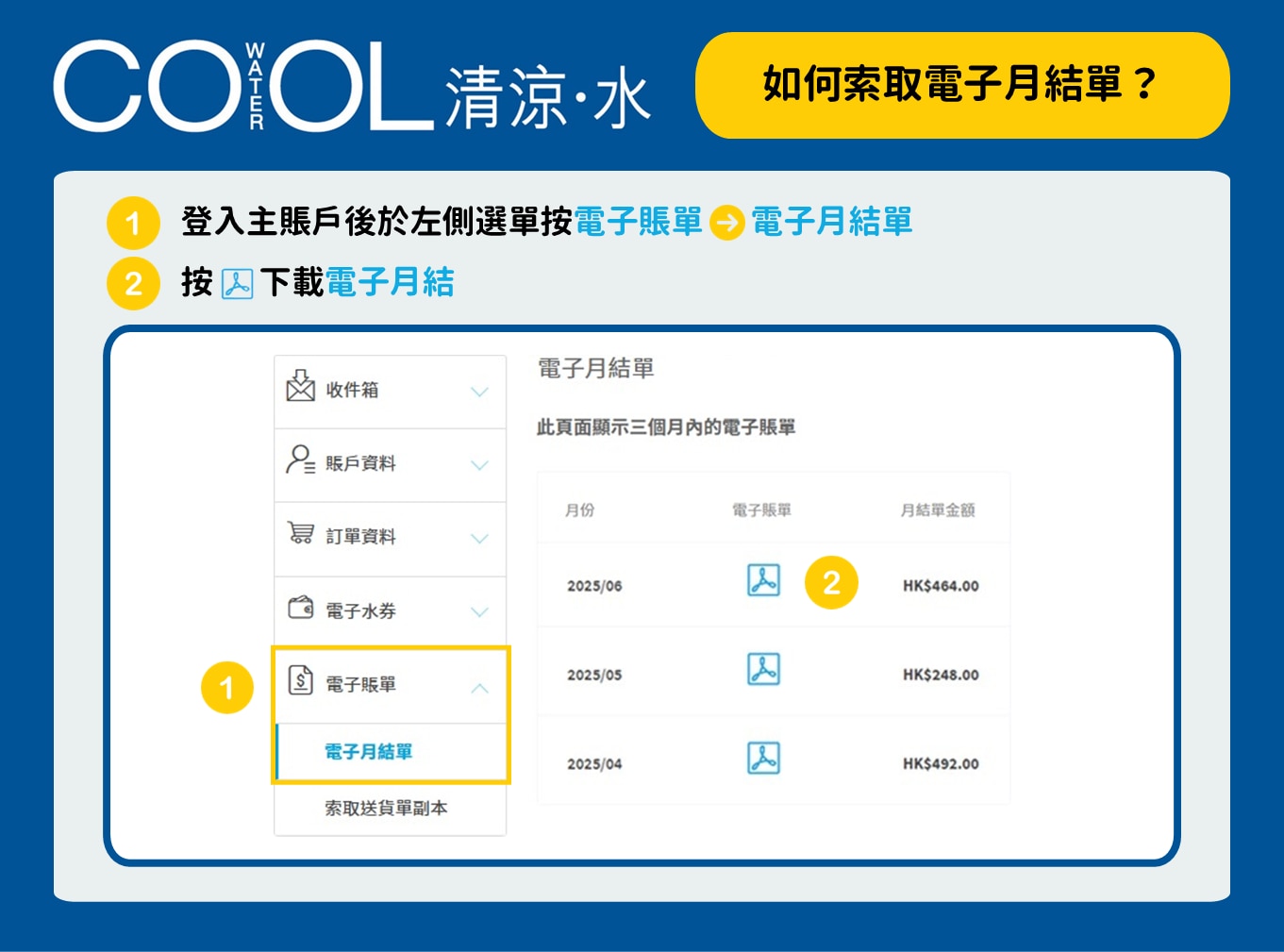
Task: Click the 電子賬單 table column header
Action: (x=761, y=510)
